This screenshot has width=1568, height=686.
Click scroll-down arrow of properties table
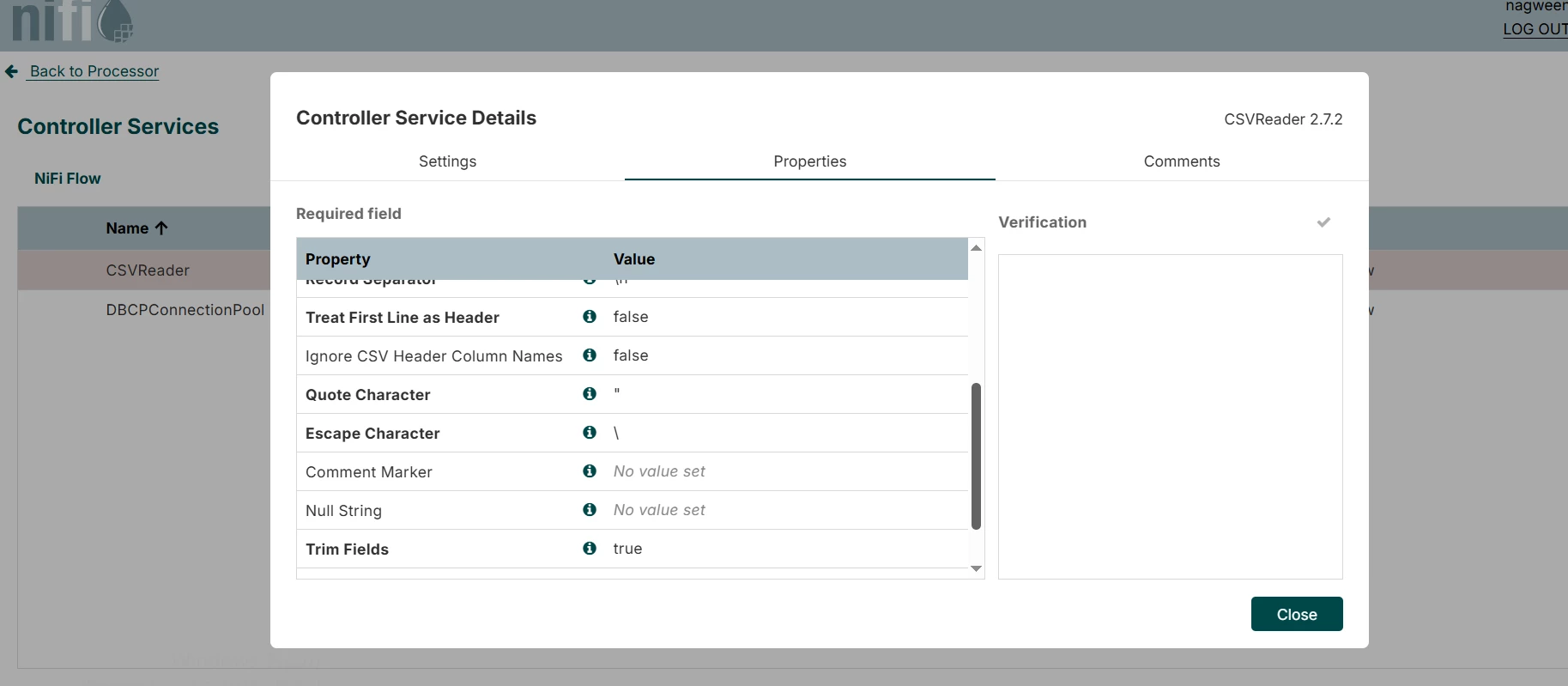tap(976, 568)
